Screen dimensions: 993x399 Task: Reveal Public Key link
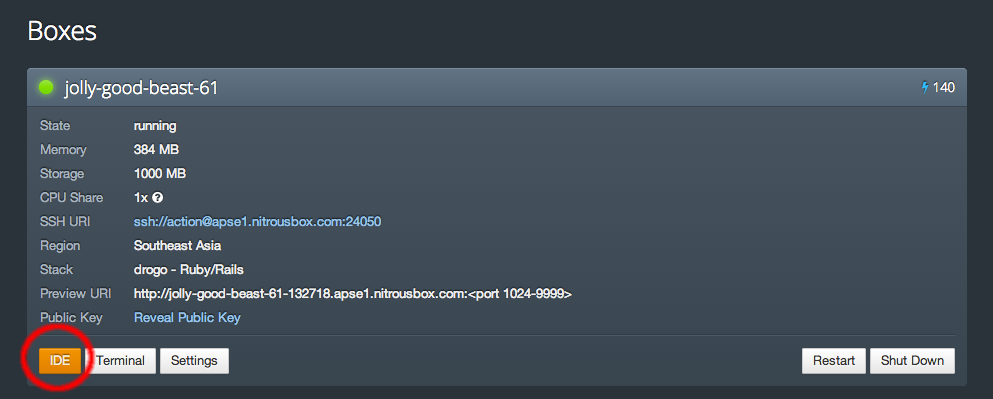[x=187, y=317]
